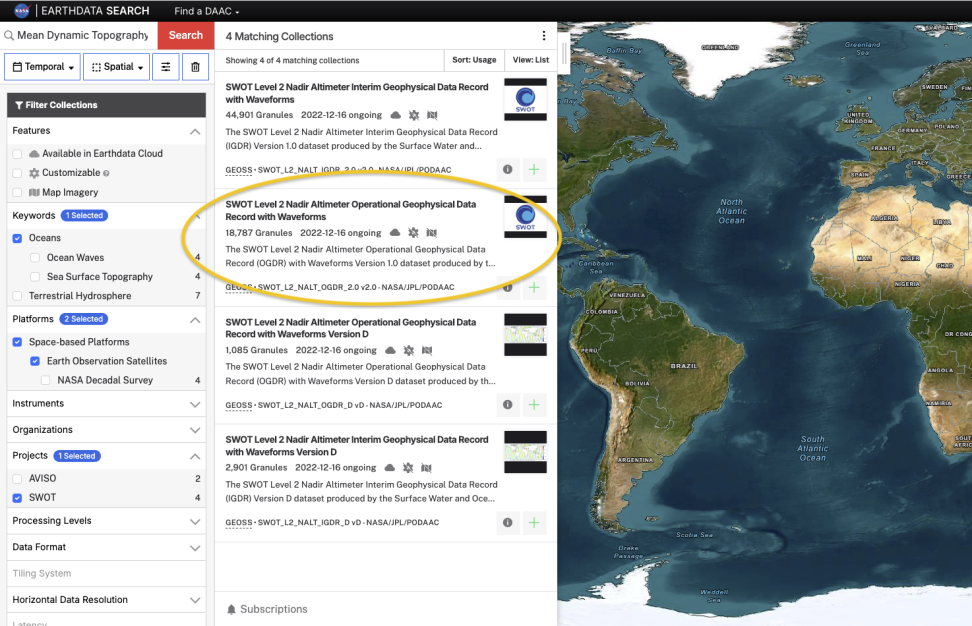
Task: Click info icon for SWOT_L2_NALT_IGDR_2.0
Action: tap(508, 169)
